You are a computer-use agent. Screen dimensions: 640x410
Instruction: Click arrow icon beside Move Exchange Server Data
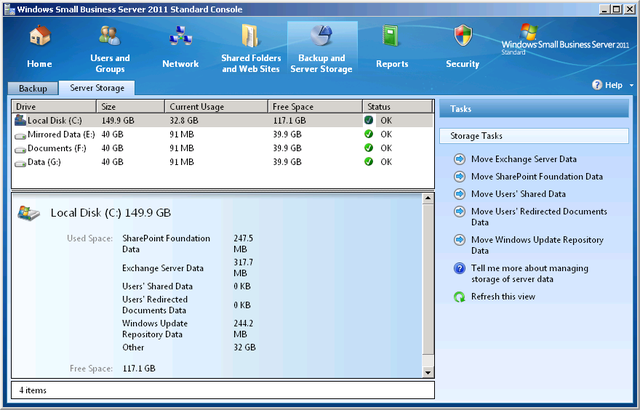460,159
